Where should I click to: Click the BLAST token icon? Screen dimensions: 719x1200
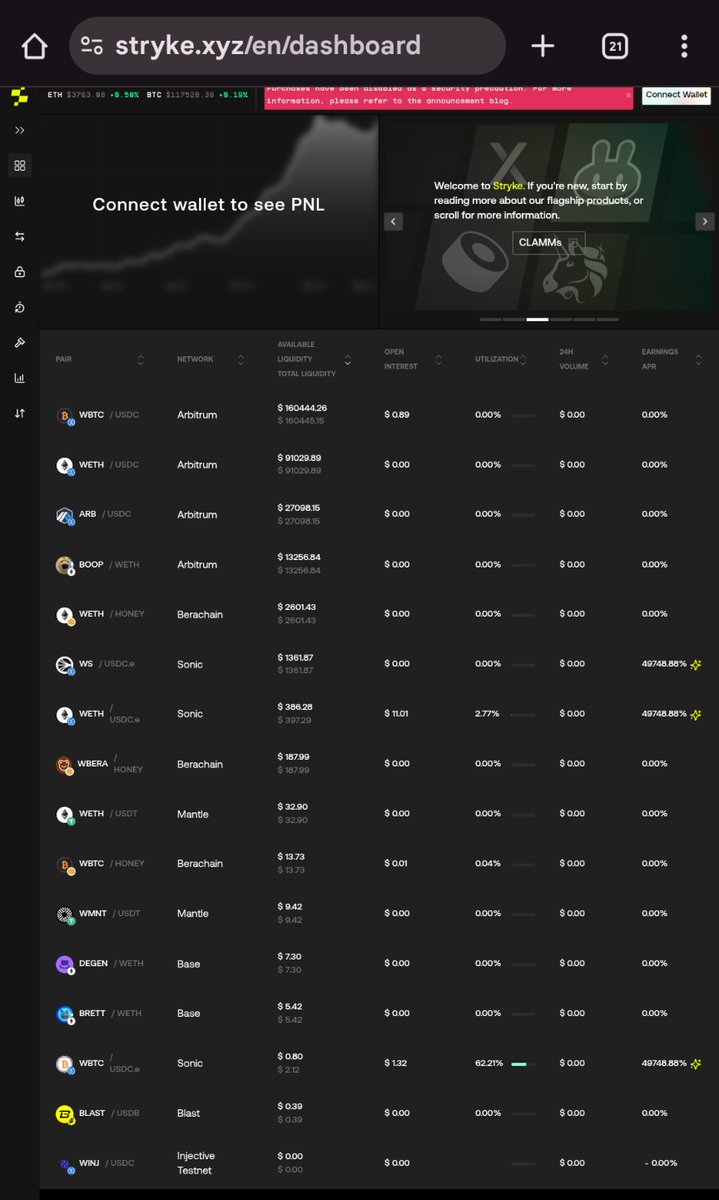(65, 1114)
